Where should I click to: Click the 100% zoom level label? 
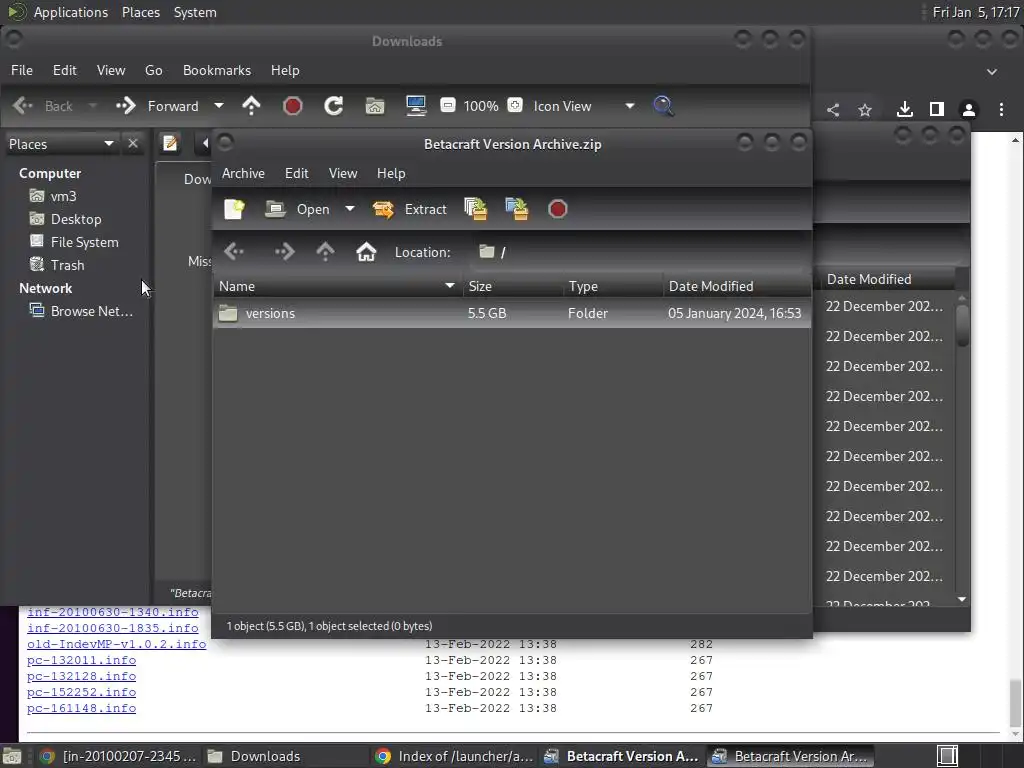(x=481, y=106)
